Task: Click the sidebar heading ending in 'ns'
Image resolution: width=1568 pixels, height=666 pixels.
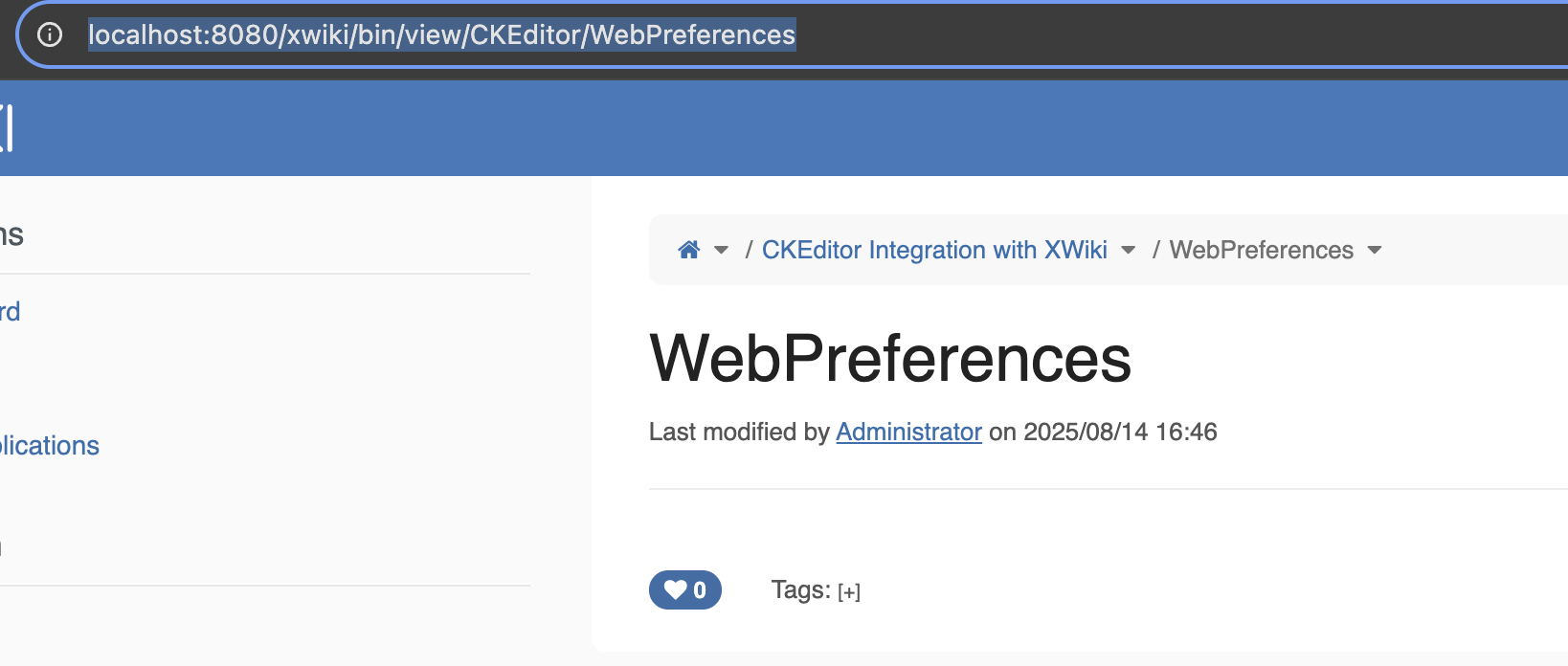Action: click(11, 234)
